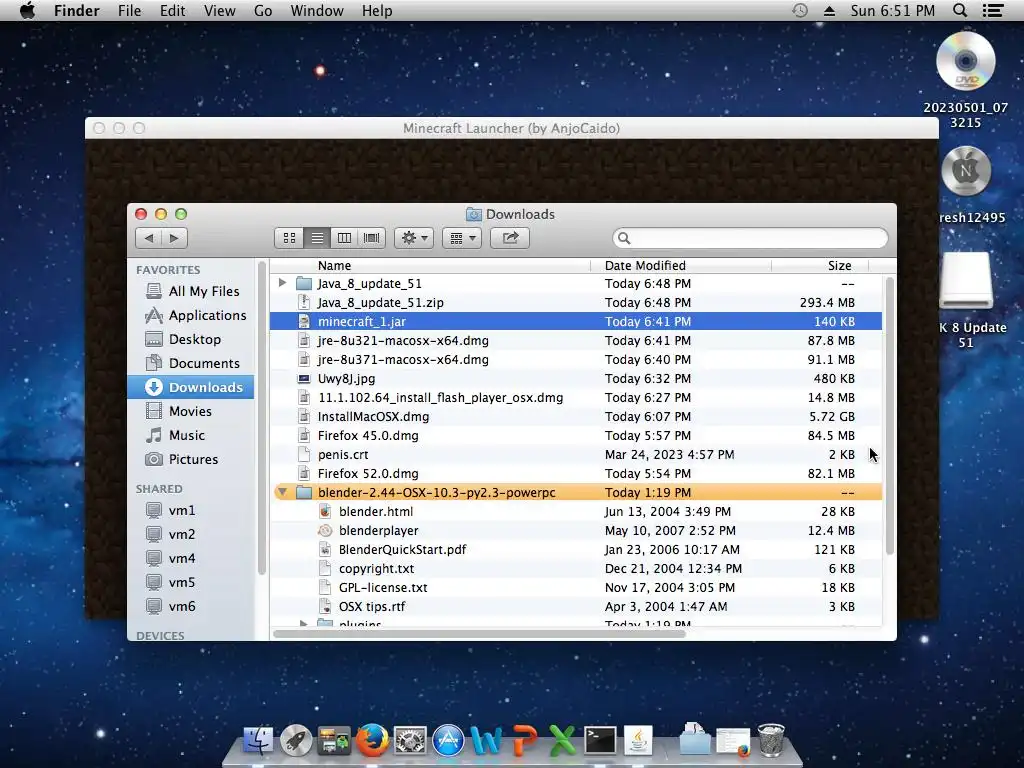Open Notification Center list icon
This screenshot has width=1024, height=768.
(993, 10)
